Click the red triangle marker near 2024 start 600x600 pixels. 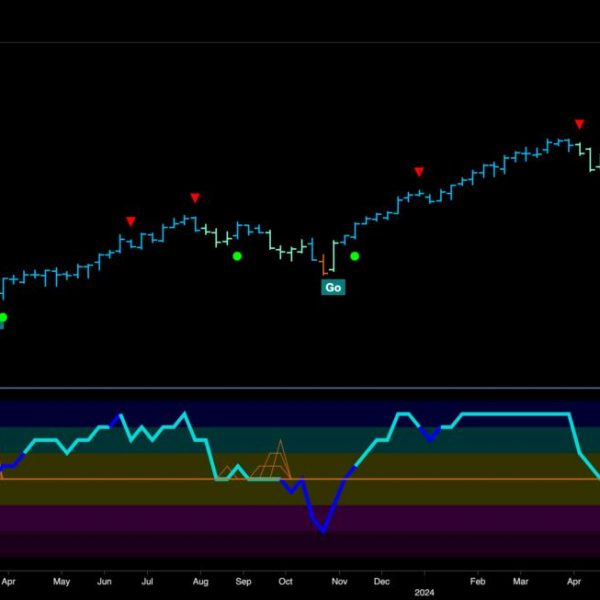(419, 171)
